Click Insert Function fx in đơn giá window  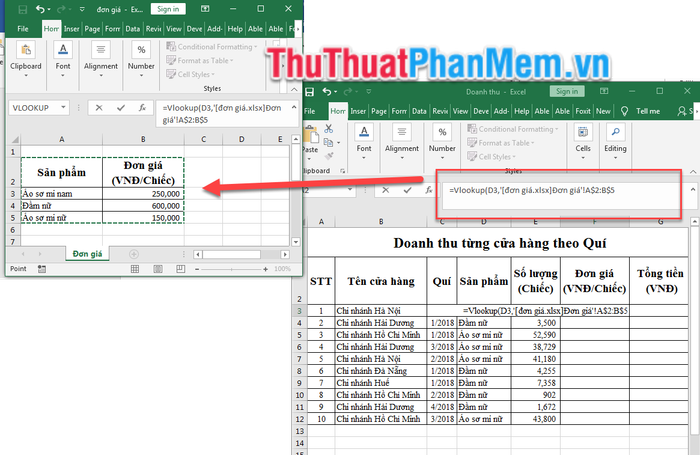(142, 107)
